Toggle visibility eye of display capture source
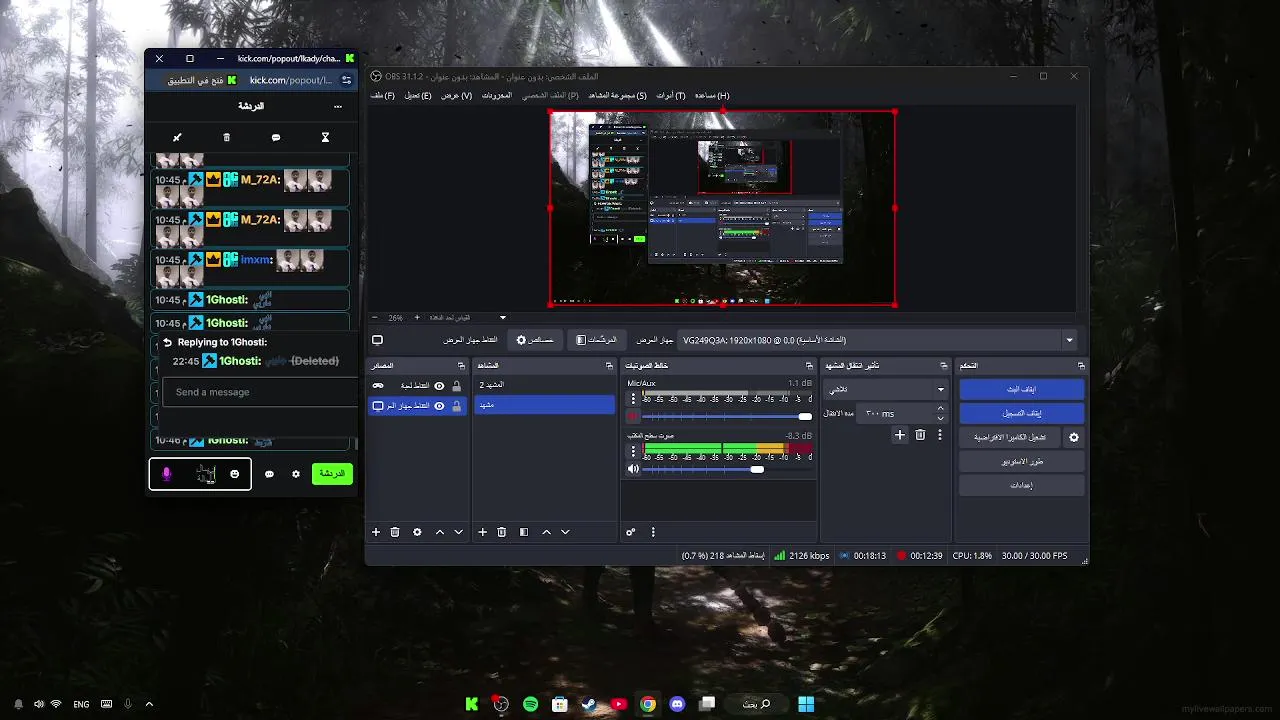1280x720 pixels. click(x=439, y=405)
